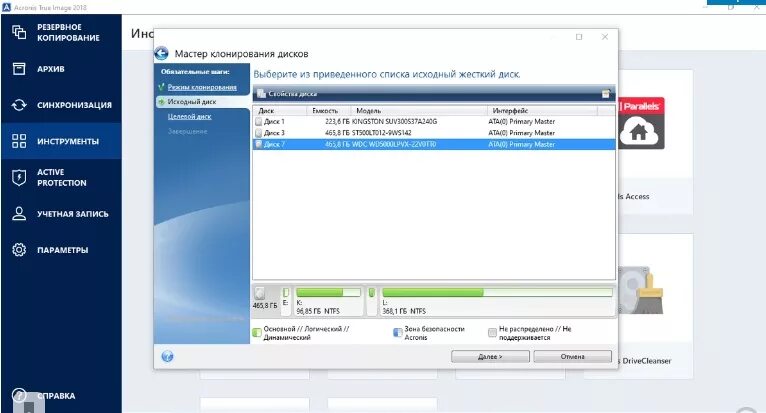This screenshot has width=766, height=413.
Task: Click the green Основной legend swatch
Action: coord(256,333)
